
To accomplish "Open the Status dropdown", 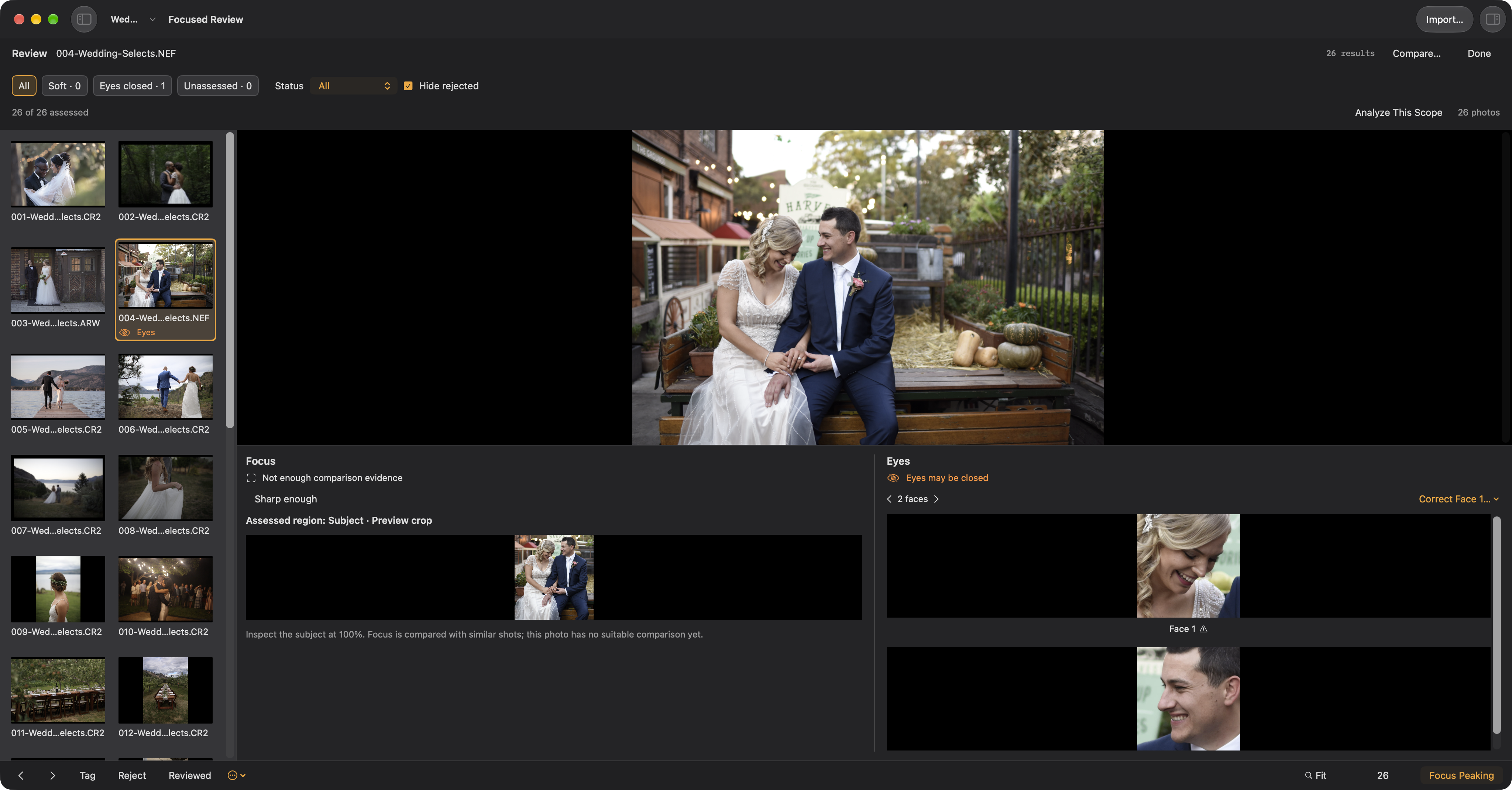I will click(x=353, y=86).
